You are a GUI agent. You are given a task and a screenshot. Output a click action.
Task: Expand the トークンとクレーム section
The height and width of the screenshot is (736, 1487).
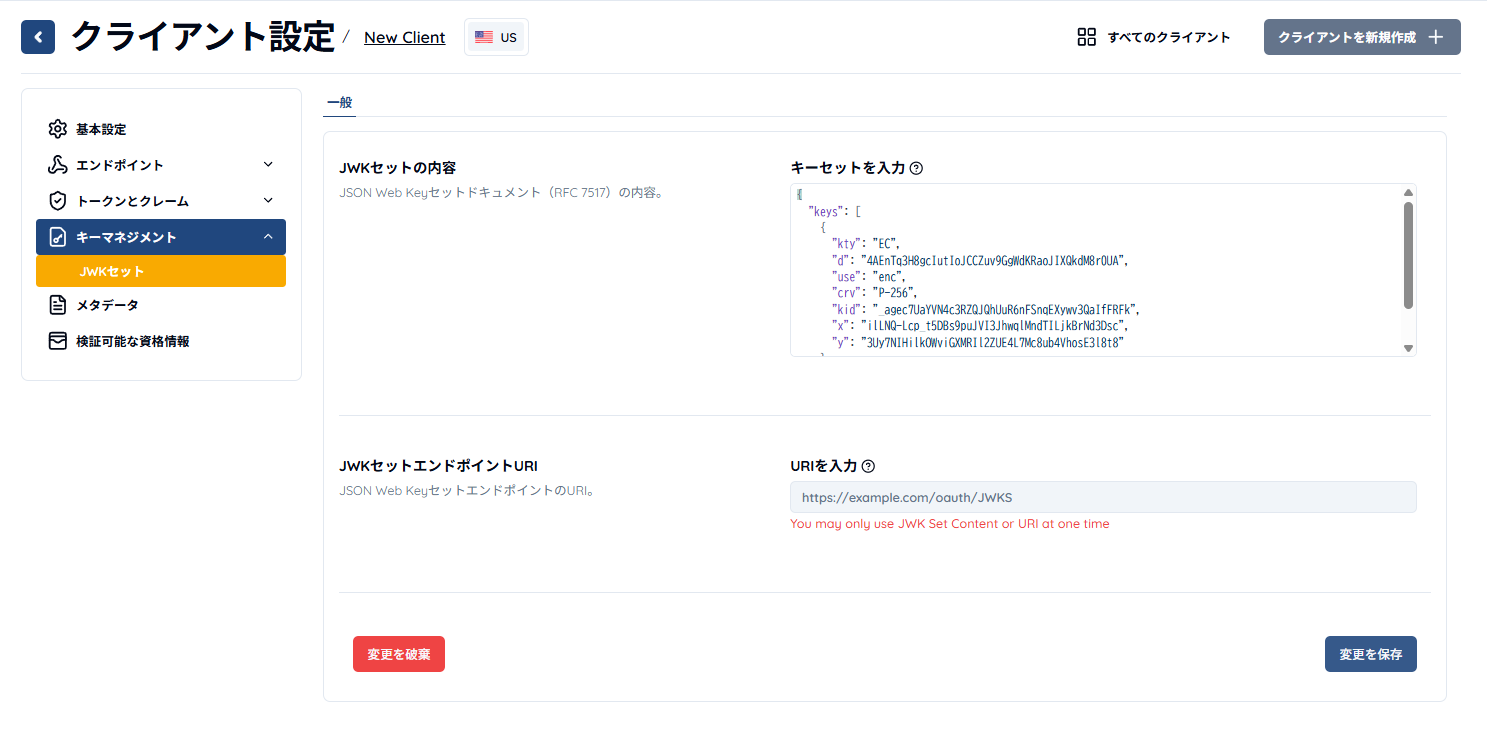[268, 200]
